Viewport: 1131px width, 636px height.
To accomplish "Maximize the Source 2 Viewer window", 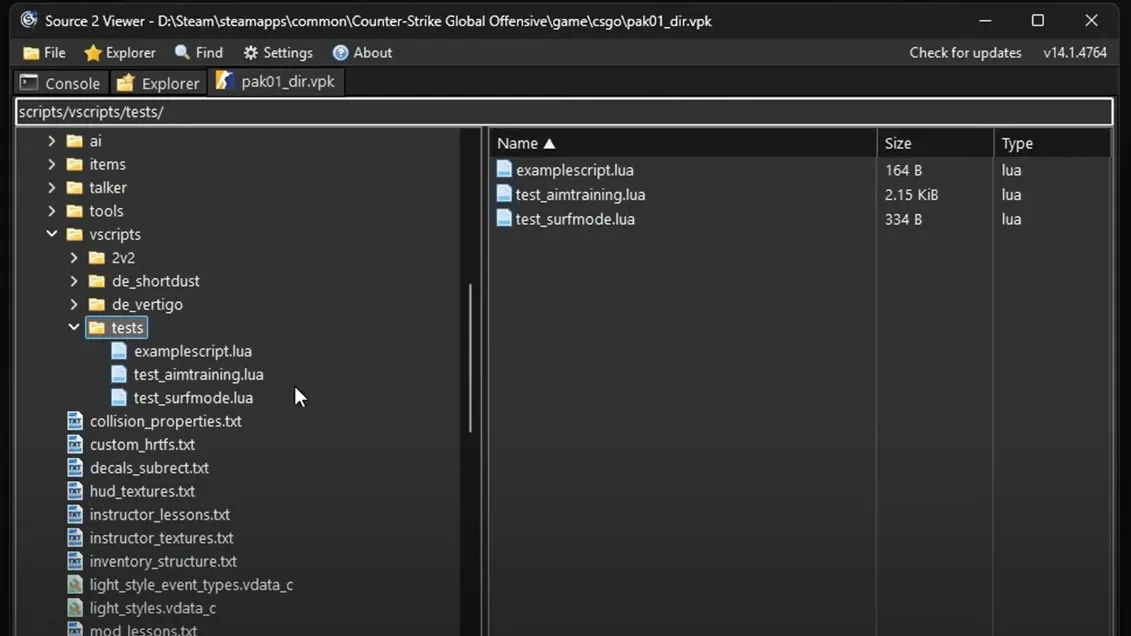I will pos(1037,20).
